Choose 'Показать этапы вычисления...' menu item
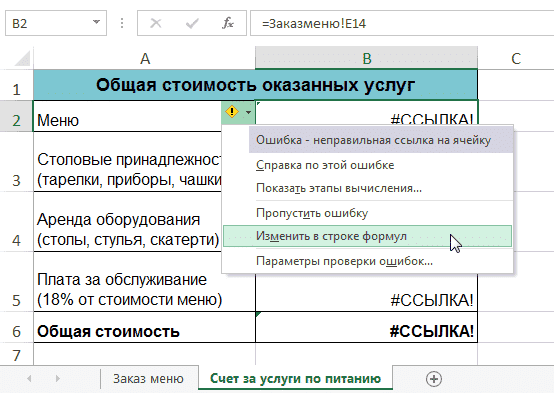554x393 pixels. [367, 188]
